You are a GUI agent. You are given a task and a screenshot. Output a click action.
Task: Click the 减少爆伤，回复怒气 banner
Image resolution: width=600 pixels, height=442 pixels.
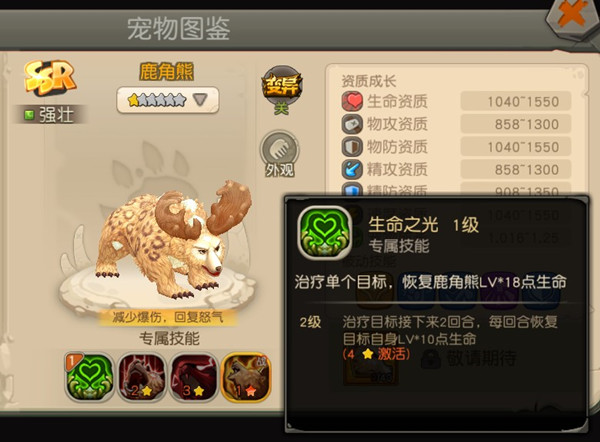pos(168,317)
